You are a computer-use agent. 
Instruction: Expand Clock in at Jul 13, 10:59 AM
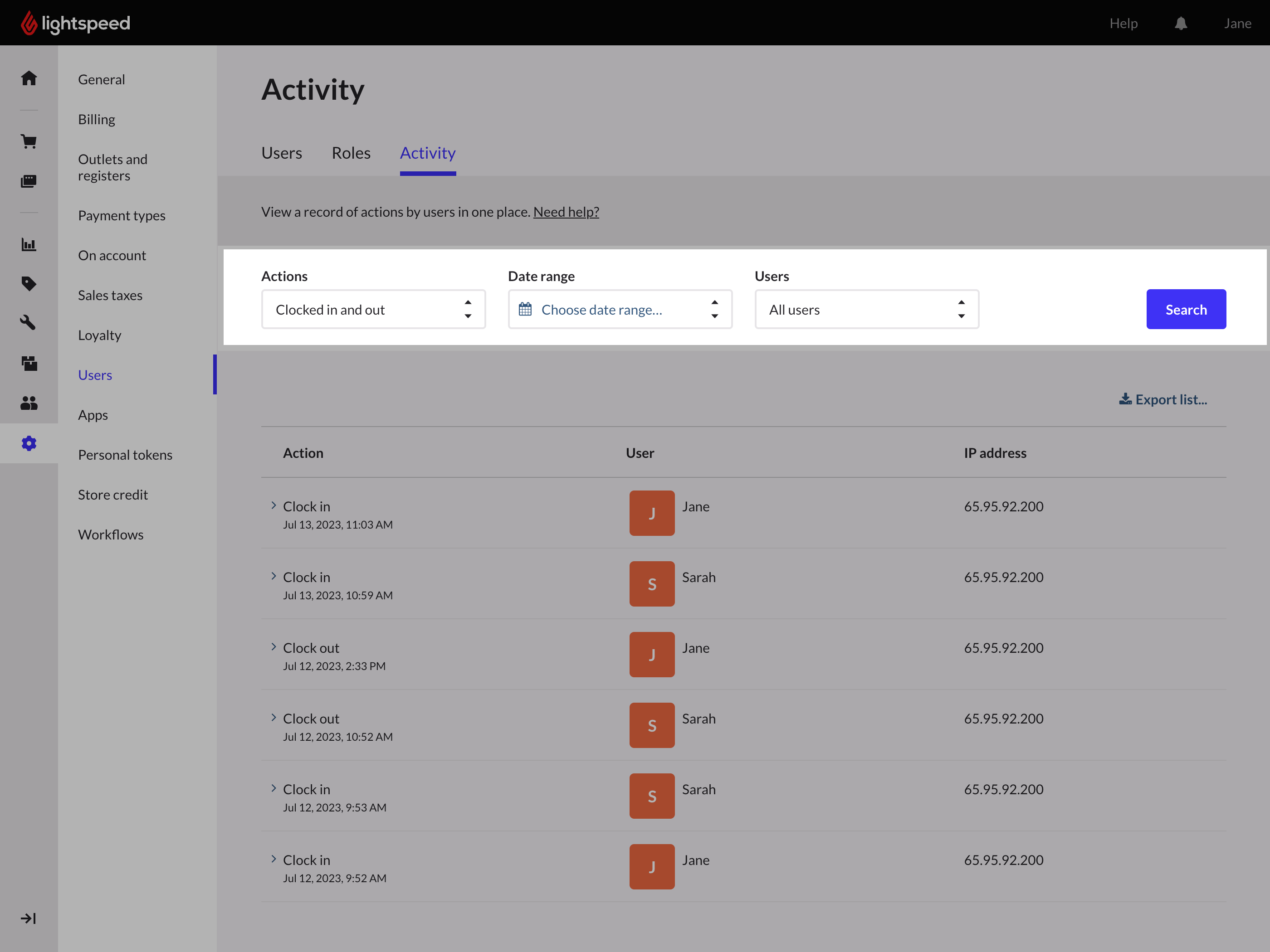pos(274,576)
